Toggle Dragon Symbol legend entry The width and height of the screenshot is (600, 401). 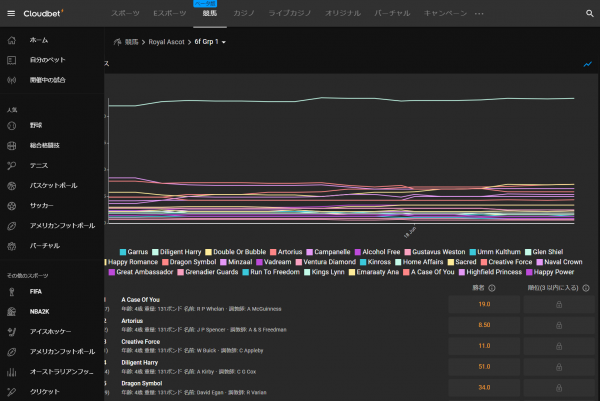pos(189,262)
